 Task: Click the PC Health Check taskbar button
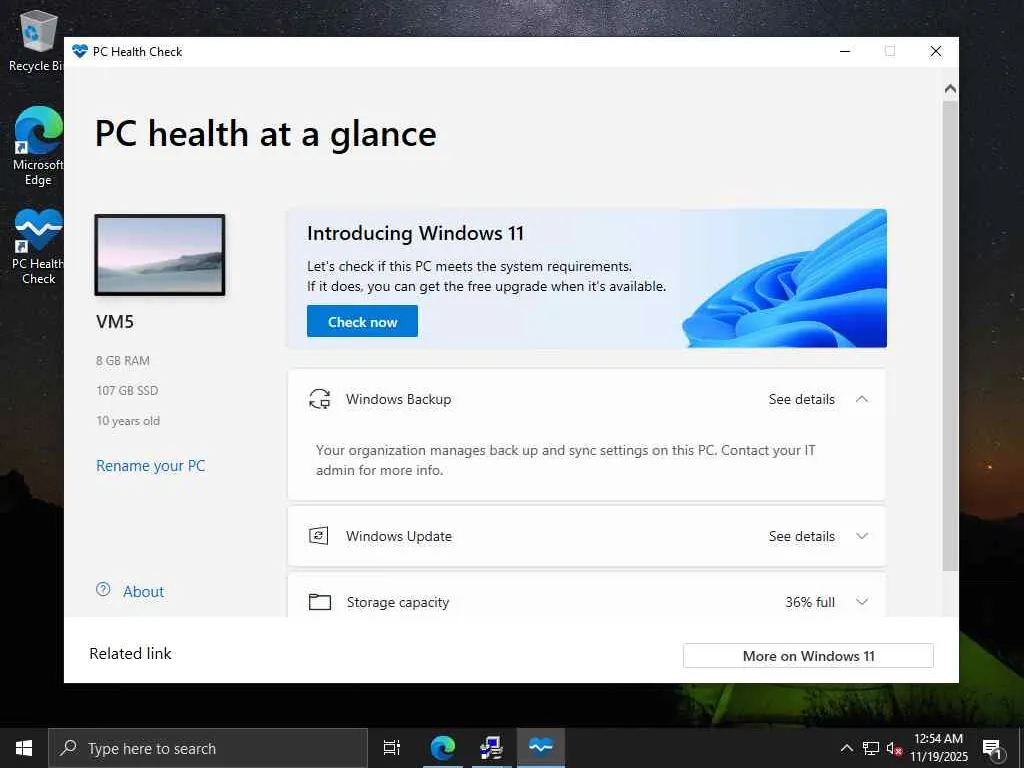pyautogui.click(x=541, y=748)
